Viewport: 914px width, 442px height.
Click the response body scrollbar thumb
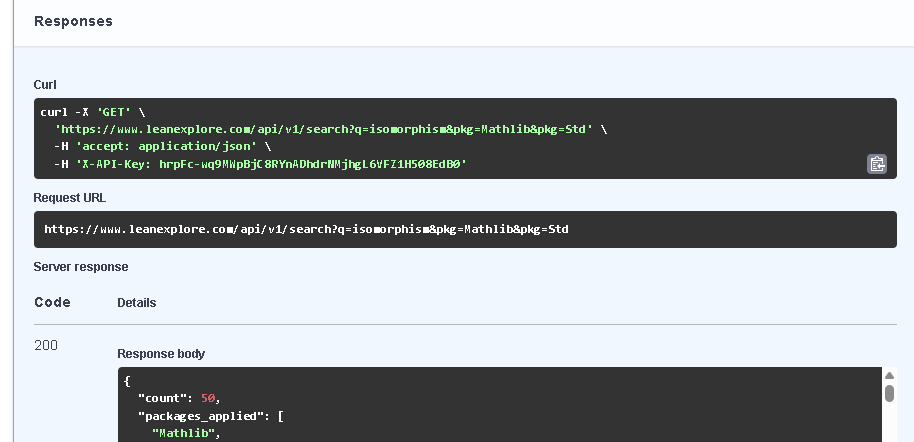(x=889, y=393)
